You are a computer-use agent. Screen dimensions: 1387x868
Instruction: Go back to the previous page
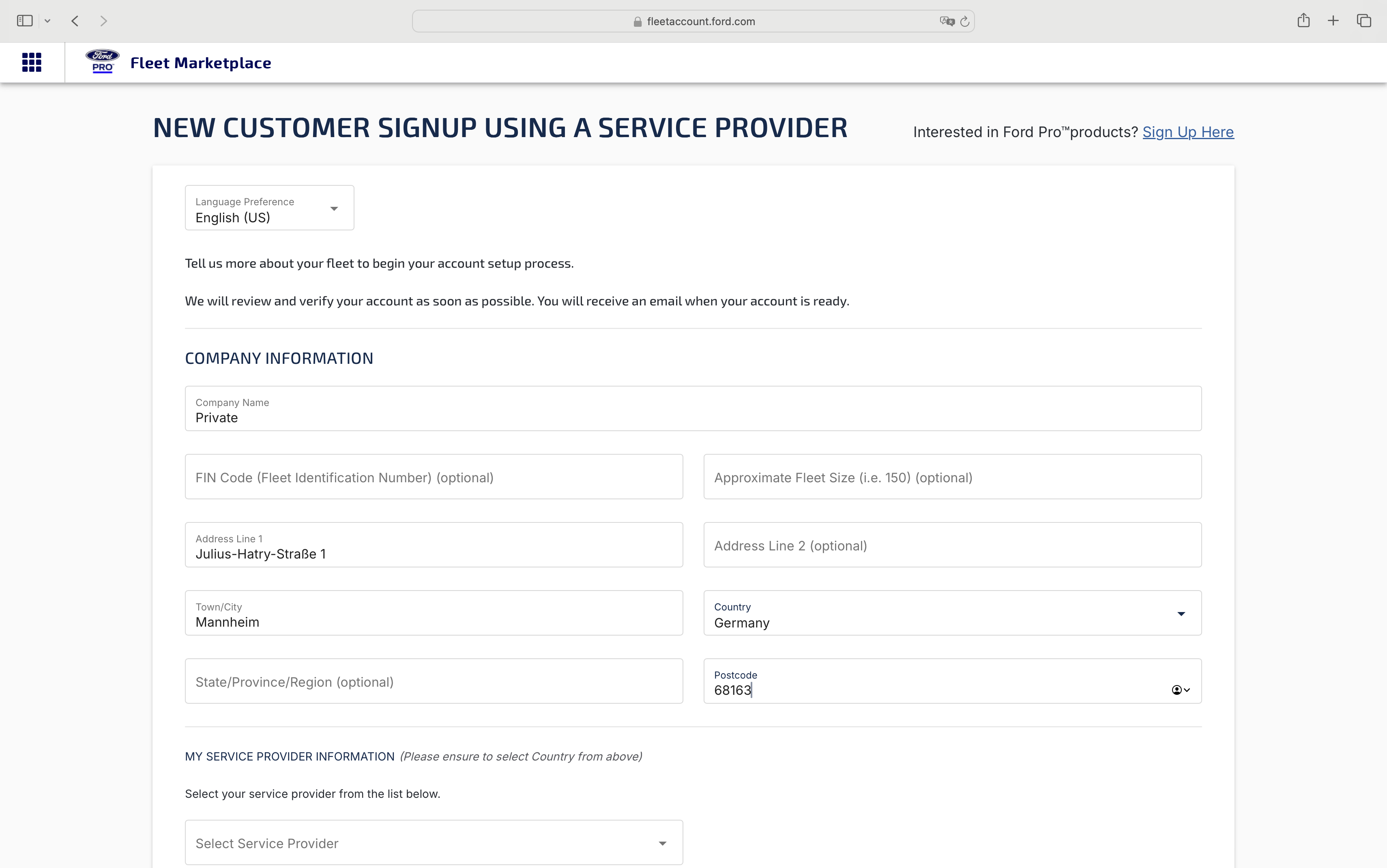tap(75, 21)
